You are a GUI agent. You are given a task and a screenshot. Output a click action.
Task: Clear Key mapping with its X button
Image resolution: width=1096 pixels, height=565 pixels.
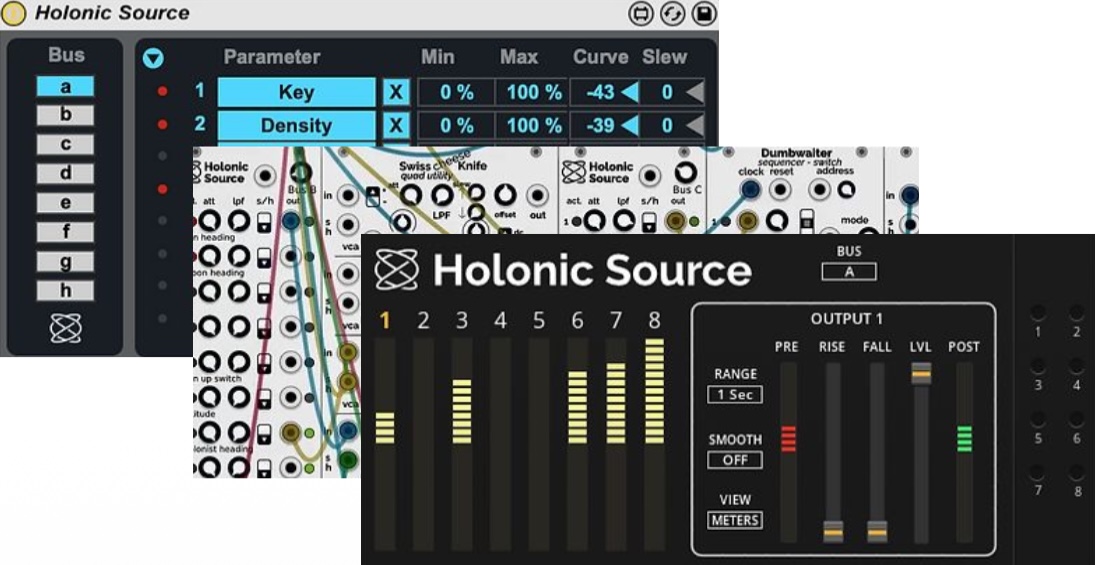(396, 92)
